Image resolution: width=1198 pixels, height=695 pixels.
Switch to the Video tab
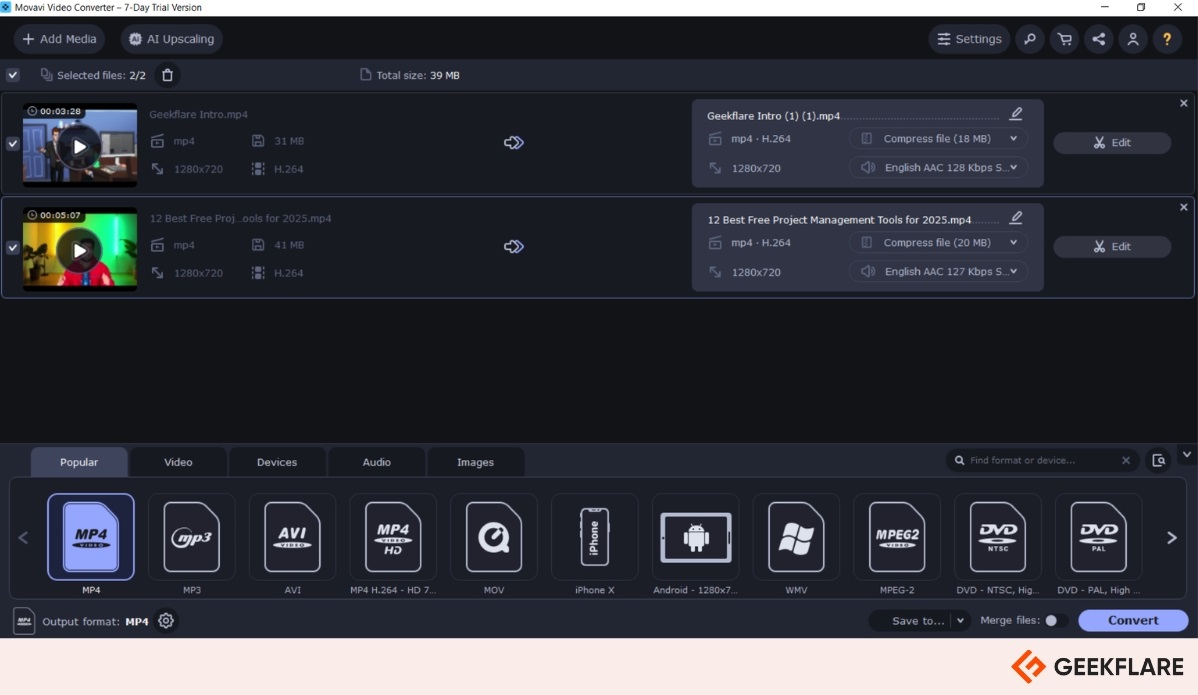pos(178,462)
